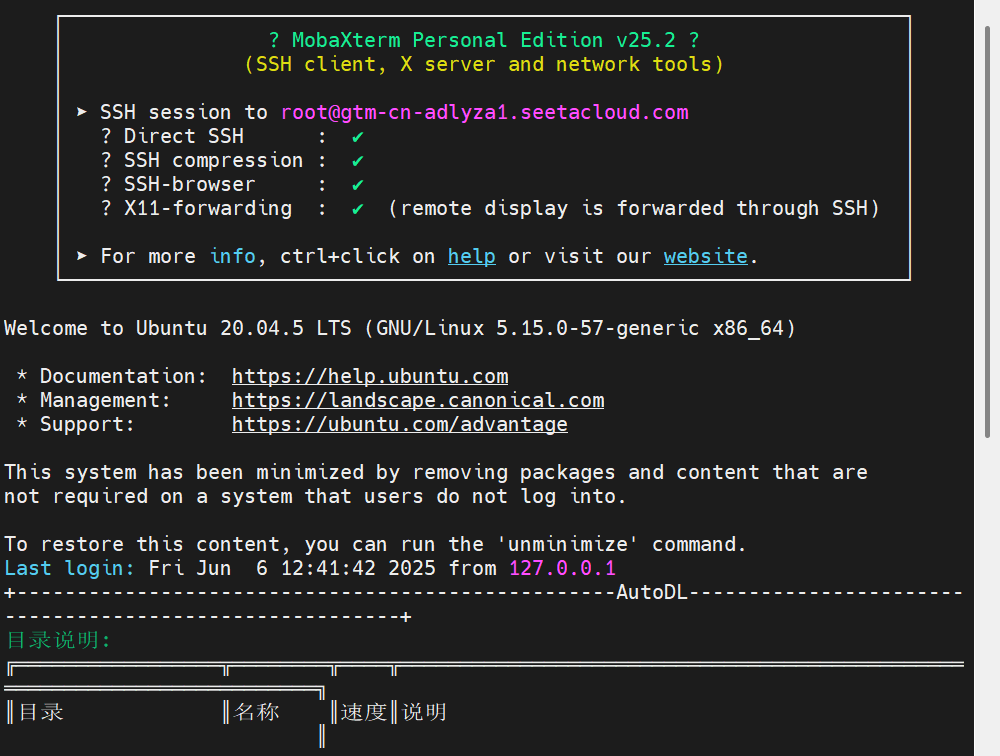Screen dimensions: 1000x756
Task: Open the ubuntu.com/advantage support link
Action: (399, 424)
